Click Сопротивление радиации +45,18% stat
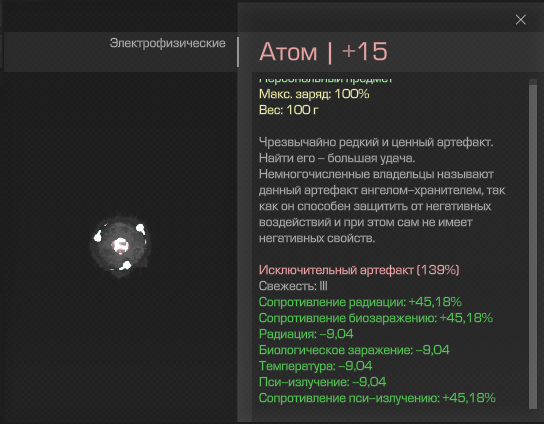544x424 pixels. point(360,302)
